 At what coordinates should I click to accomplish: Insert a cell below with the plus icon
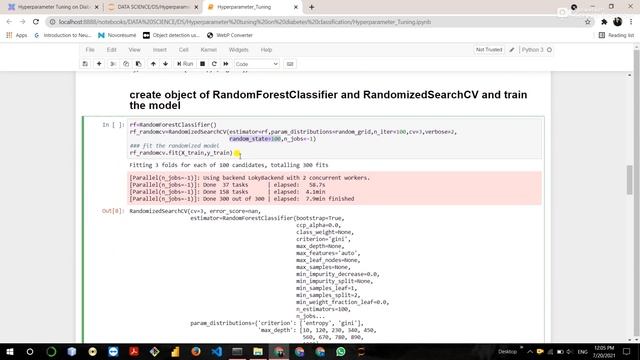(x=99, y=64)
